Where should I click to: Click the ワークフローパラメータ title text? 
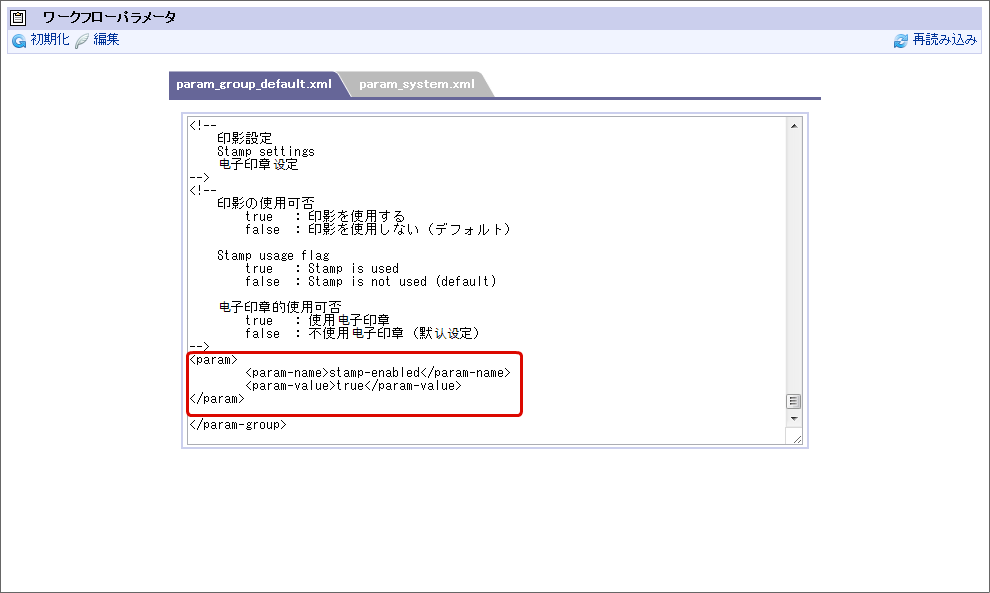click(x=109, y=18)
